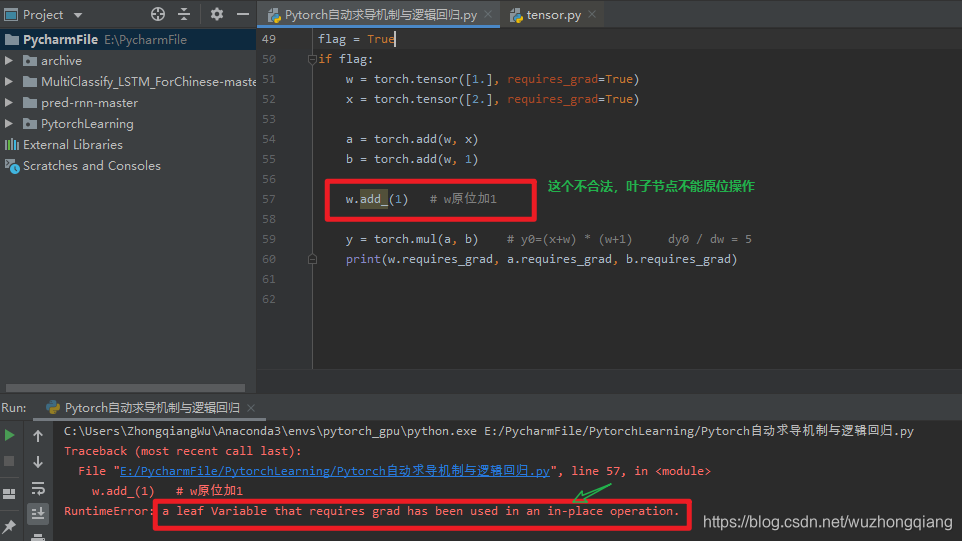Open the Run tool window tab Pytorch自动求导机制与逻辑回归
This screenshot has width=962, height=541.
pos(152,408)
